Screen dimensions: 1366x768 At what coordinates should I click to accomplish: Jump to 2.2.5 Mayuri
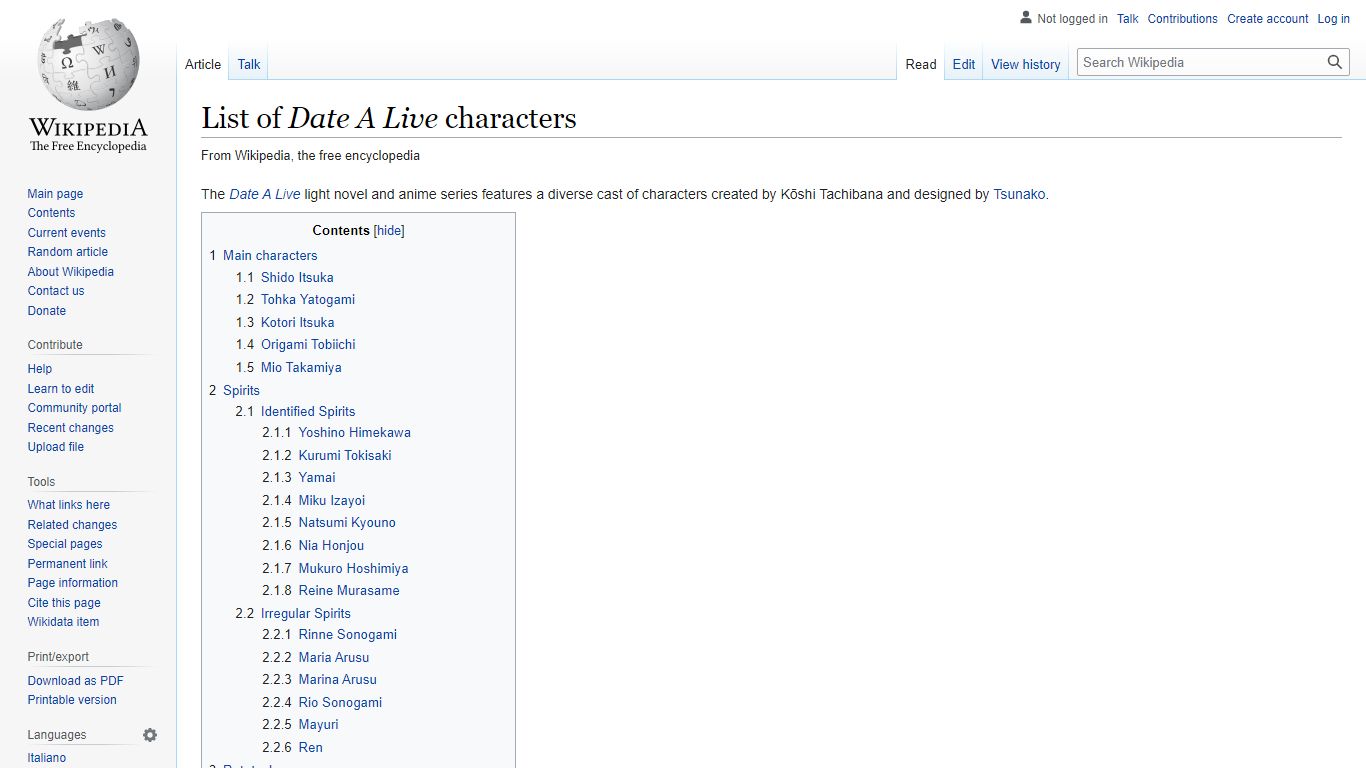pos(300,724)
